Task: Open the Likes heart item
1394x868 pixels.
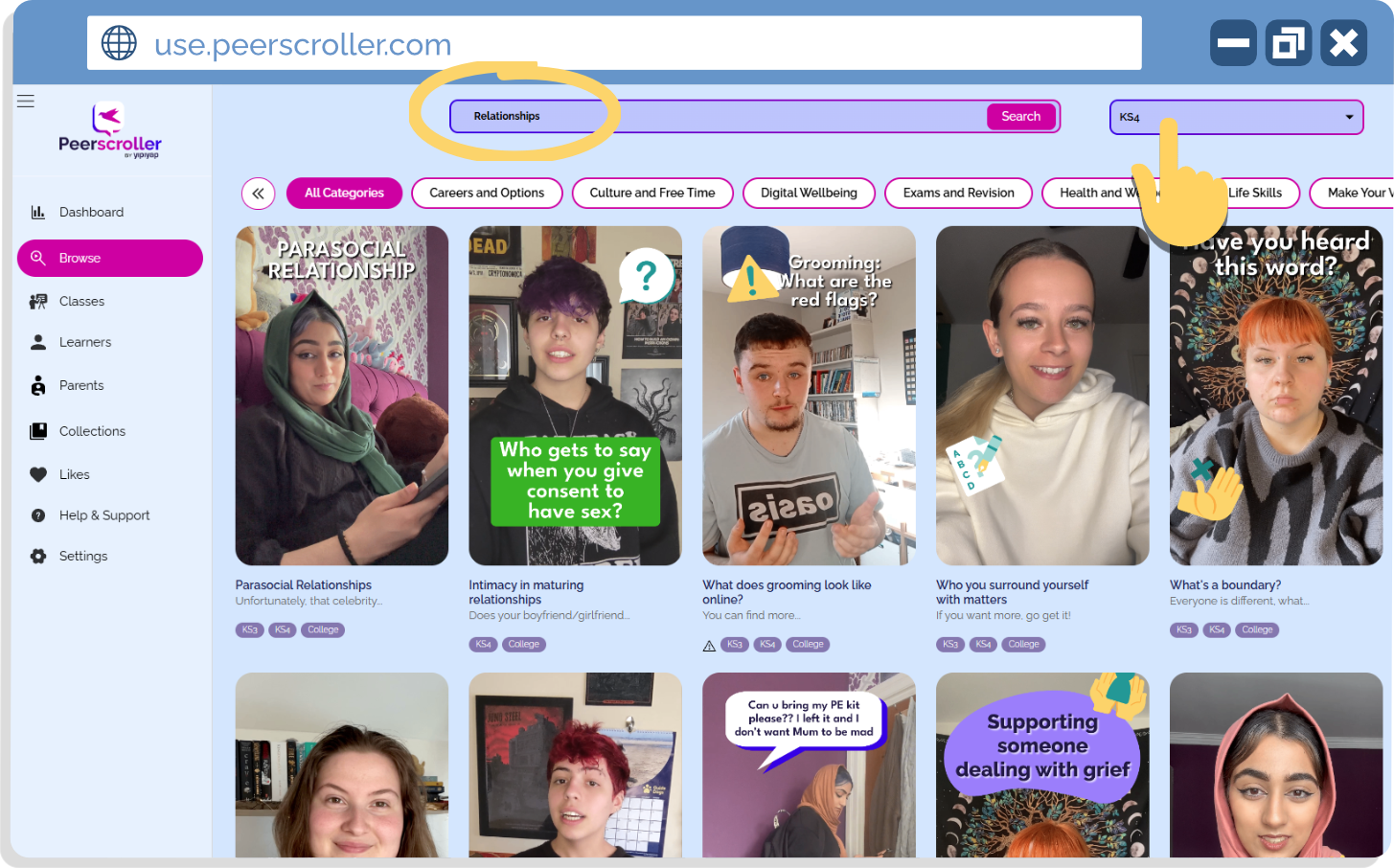Action: click(x=74, y=474)
